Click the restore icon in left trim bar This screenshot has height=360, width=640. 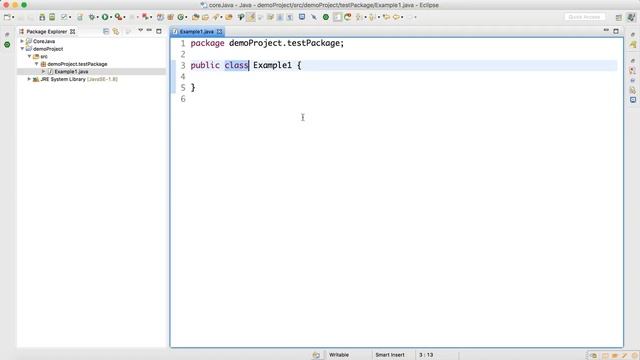click(x=7, y=34)
